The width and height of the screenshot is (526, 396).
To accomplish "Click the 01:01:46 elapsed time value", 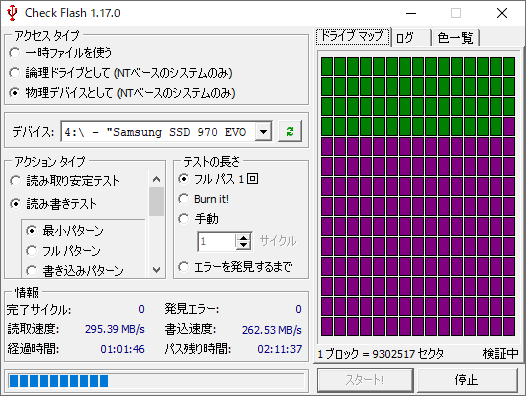I will pyautogui.click(x=122, y=349).
